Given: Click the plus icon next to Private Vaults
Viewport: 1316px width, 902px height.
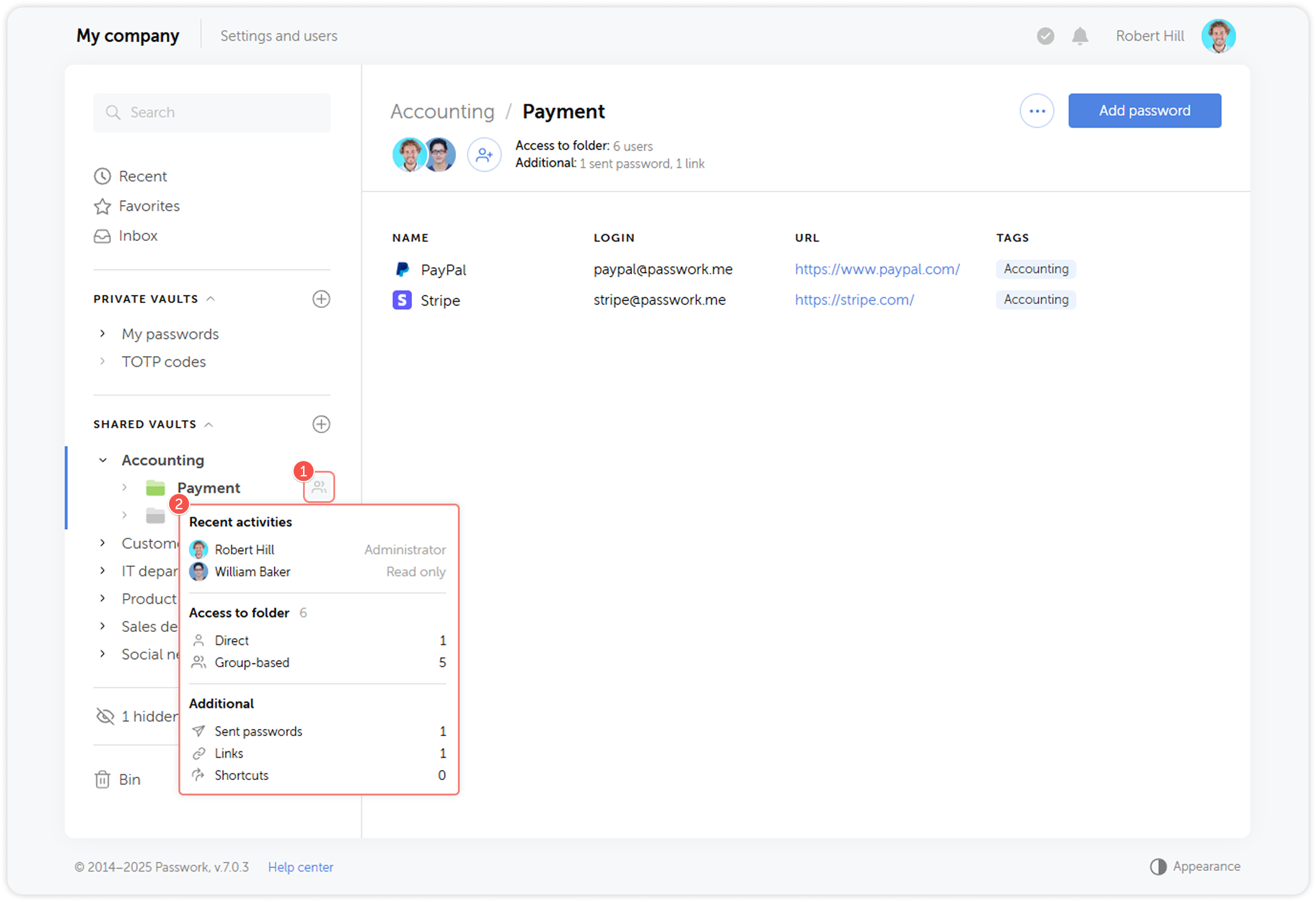Looking at the screenshot, I should coord(321,299).
